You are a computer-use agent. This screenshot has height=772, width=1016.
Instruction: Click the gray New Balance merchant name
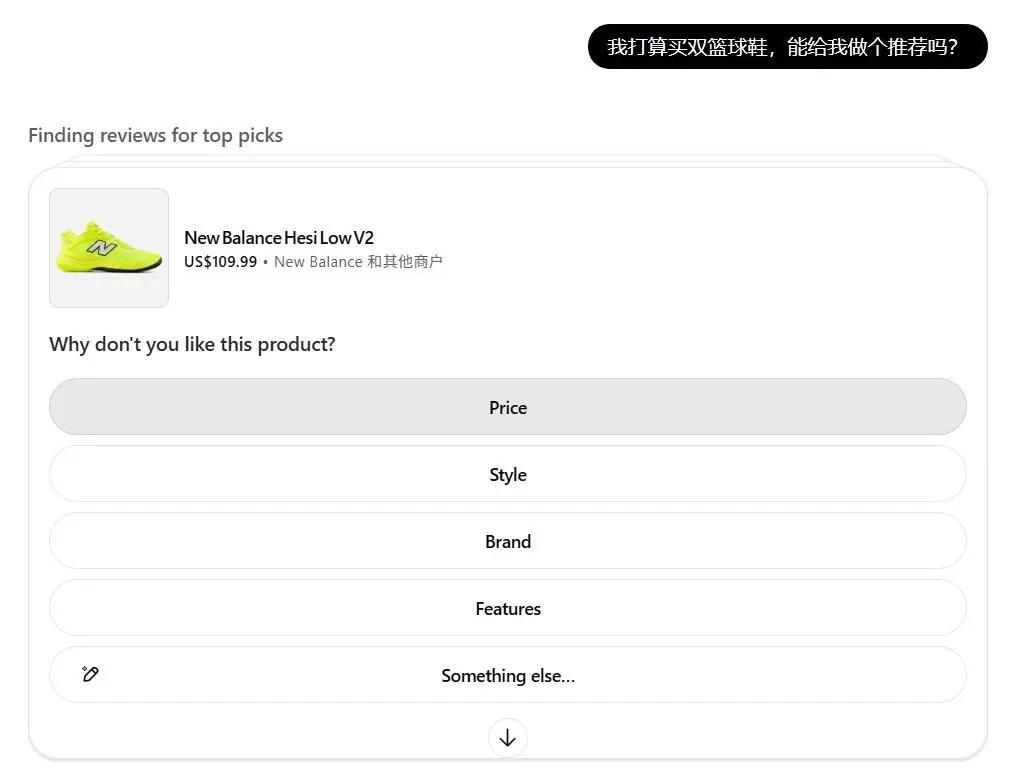coord(318,262)
